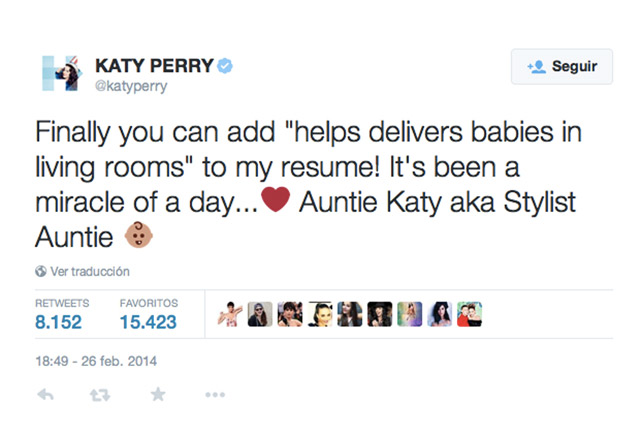Click the @katyperry handle

pos(131,86)
